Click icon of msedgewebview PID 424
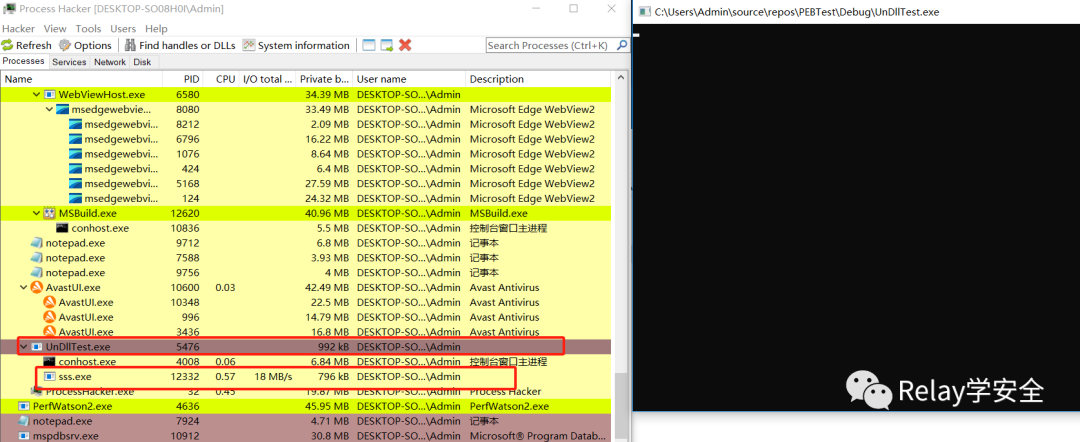This screenshot has width=1080, height=442. [x=75, y=169]
